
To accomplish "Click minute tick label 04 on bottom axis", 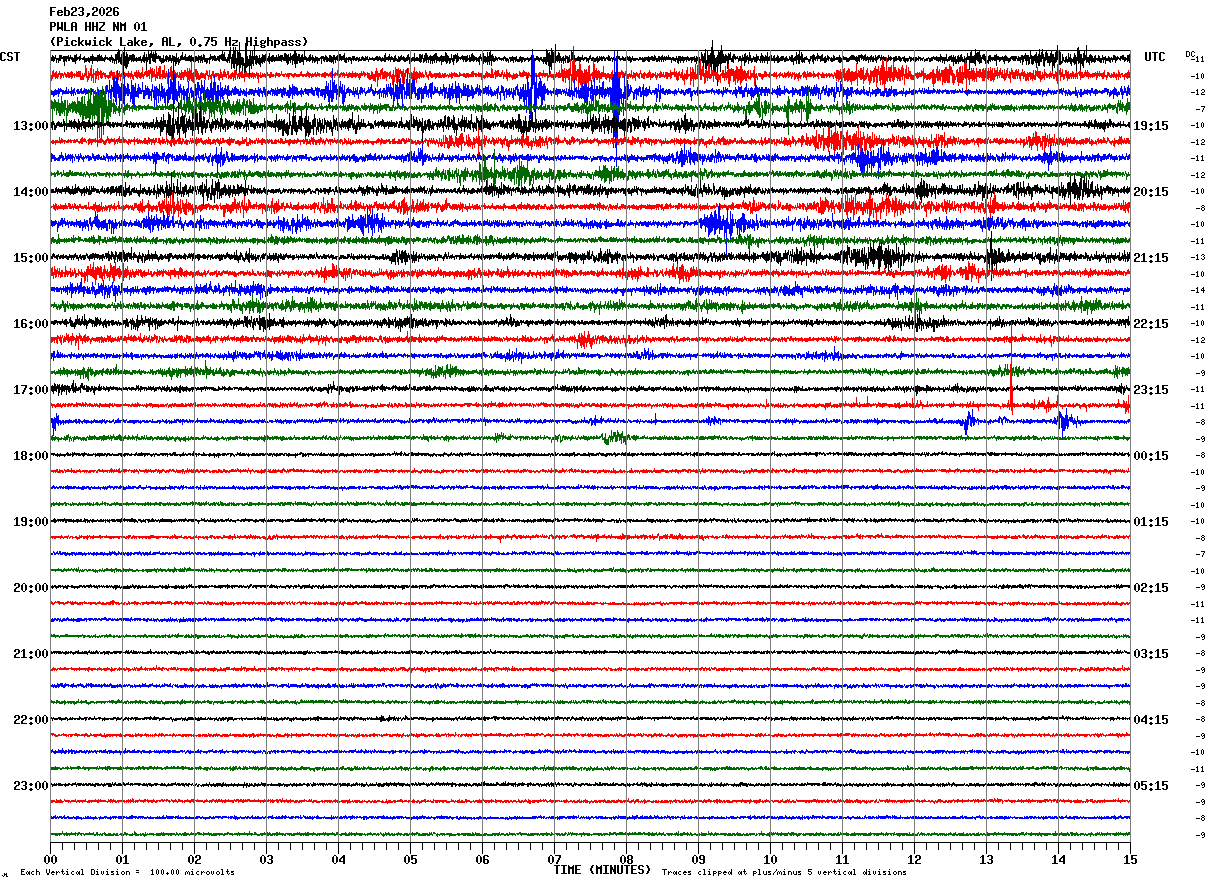I will pyautogui.click(x=338, y=859).
